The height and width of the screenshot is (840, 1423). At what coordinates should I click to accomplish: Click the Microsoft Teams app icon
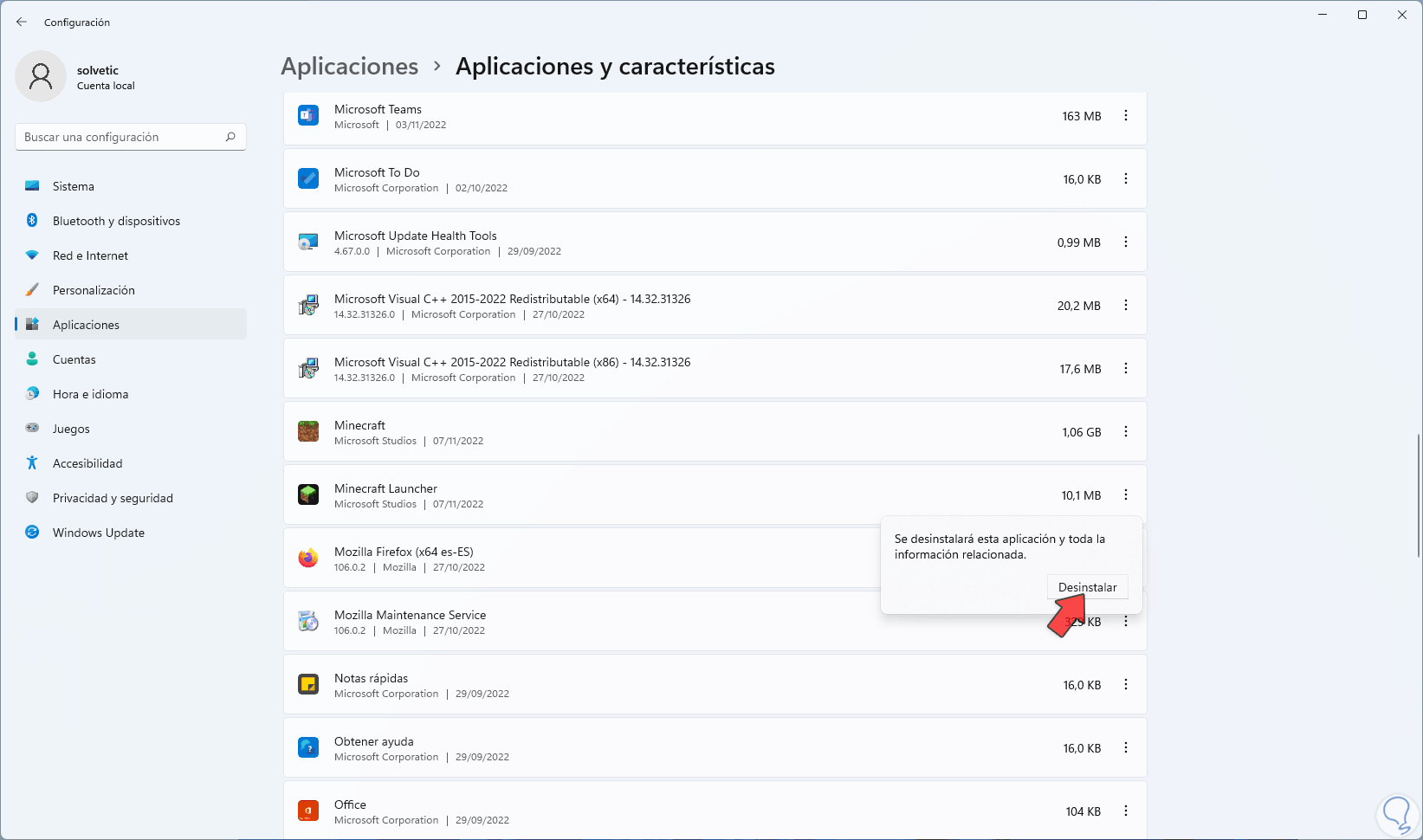(308, 115)
